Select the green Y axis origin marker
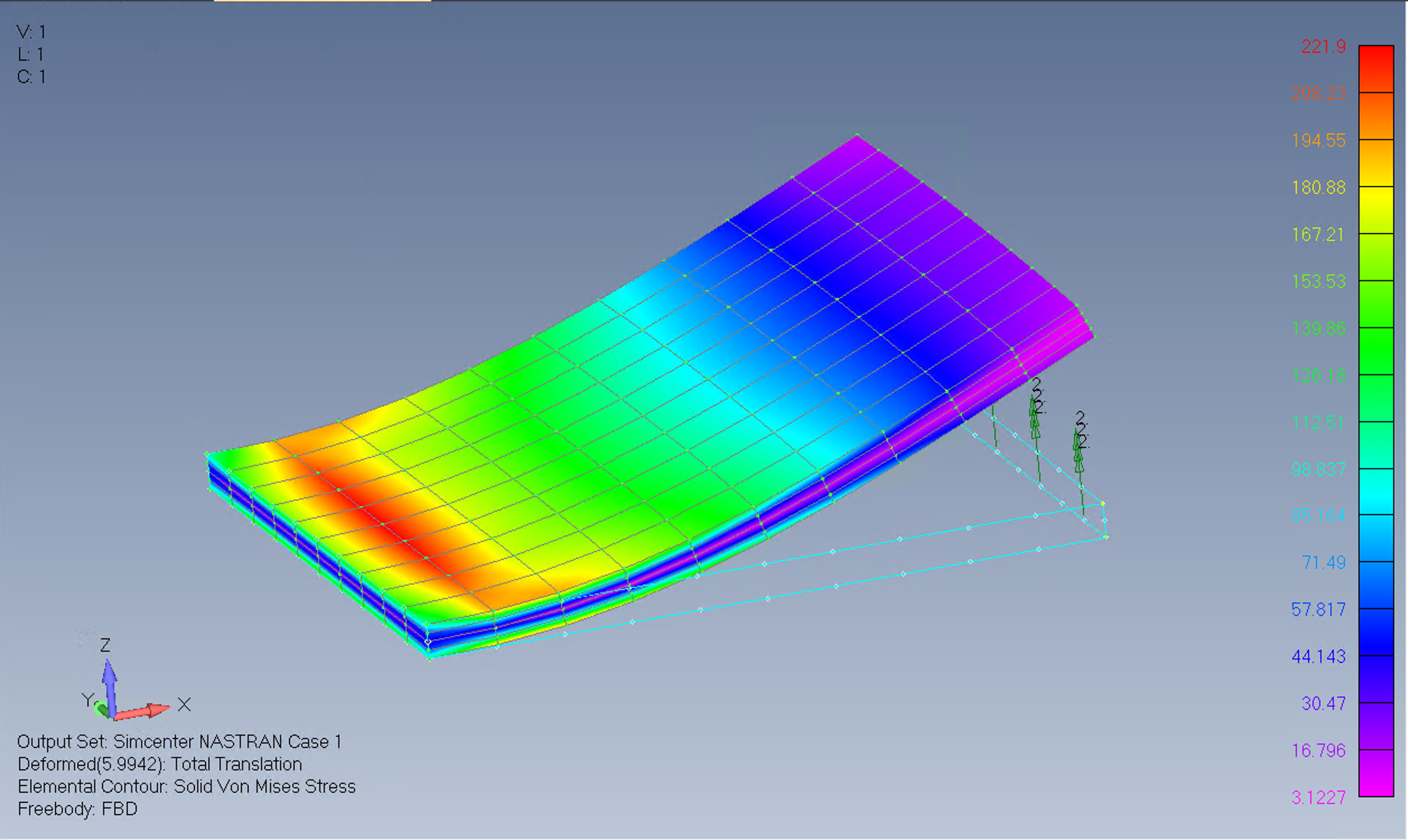 (102, 708)
